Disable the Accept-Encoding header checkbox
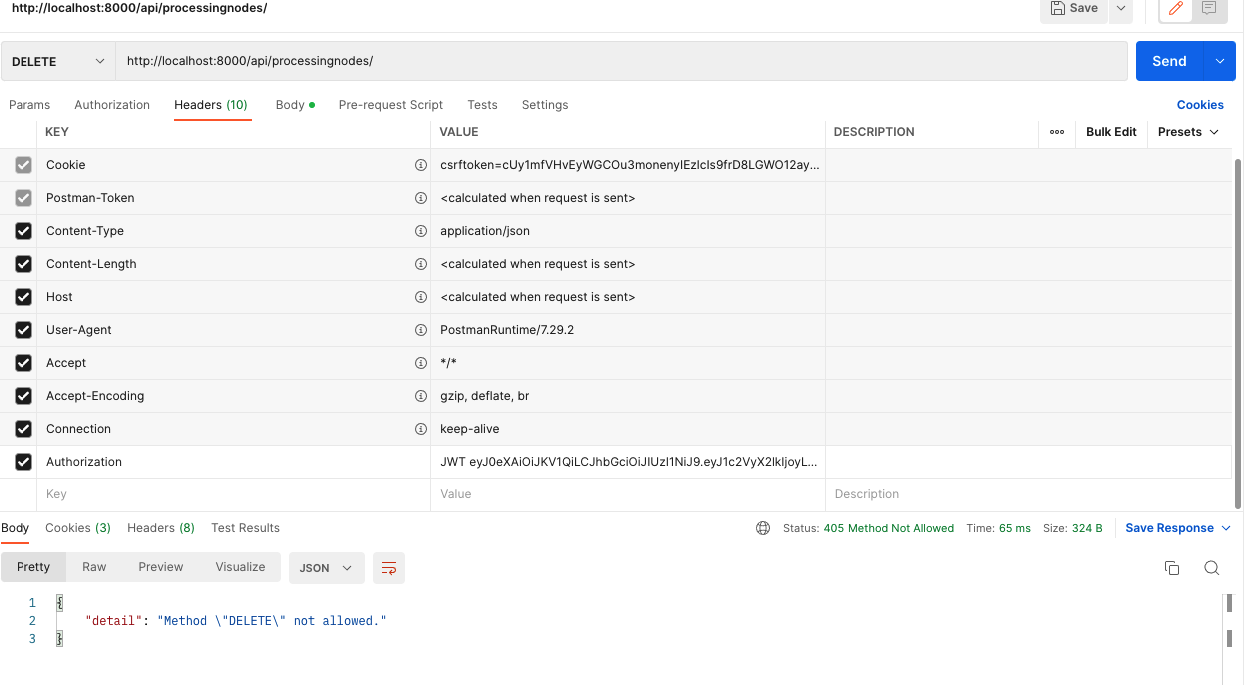 [22, 395]
